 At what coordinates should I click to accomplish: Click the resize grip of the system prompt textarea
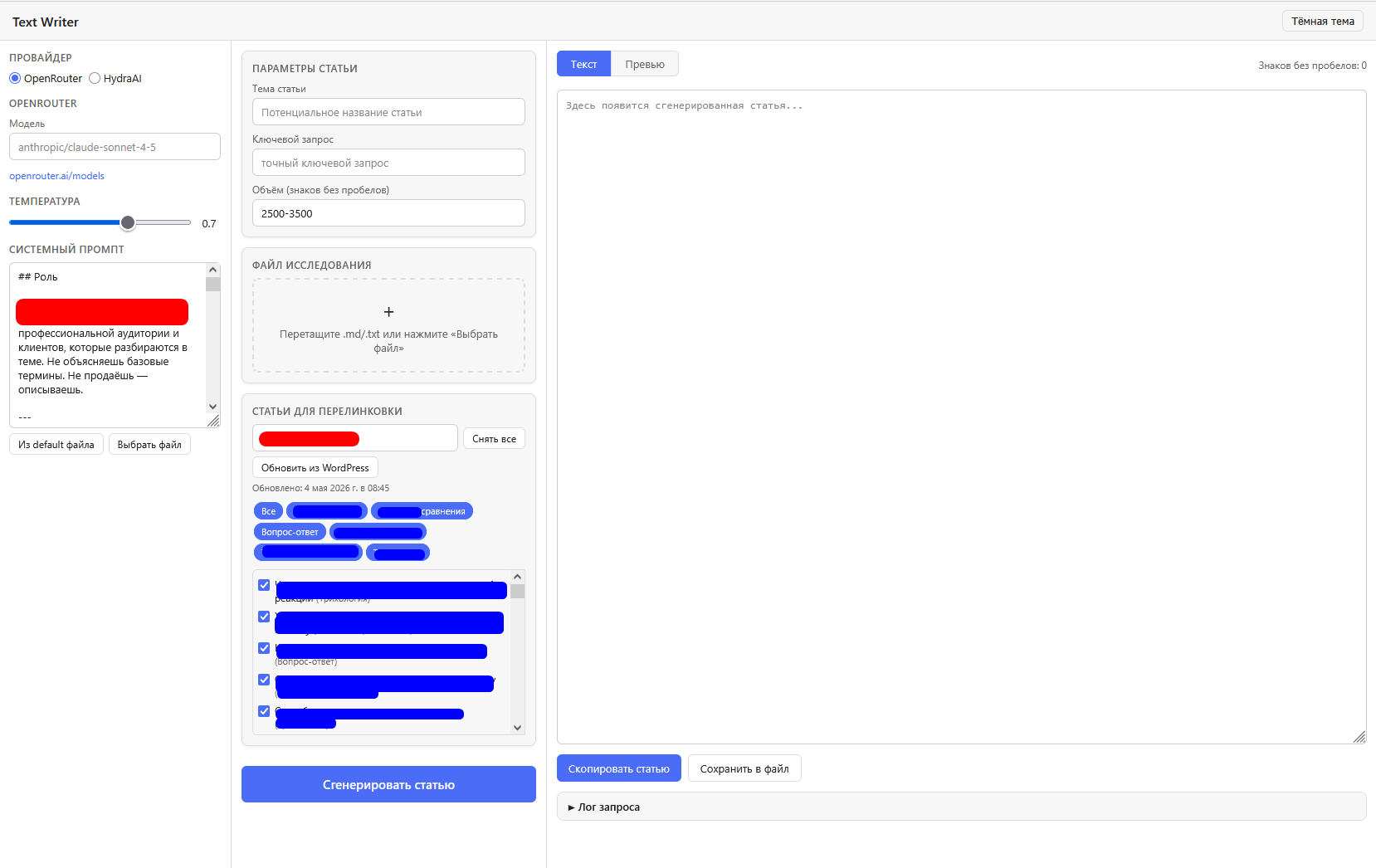tap(213, 421)
